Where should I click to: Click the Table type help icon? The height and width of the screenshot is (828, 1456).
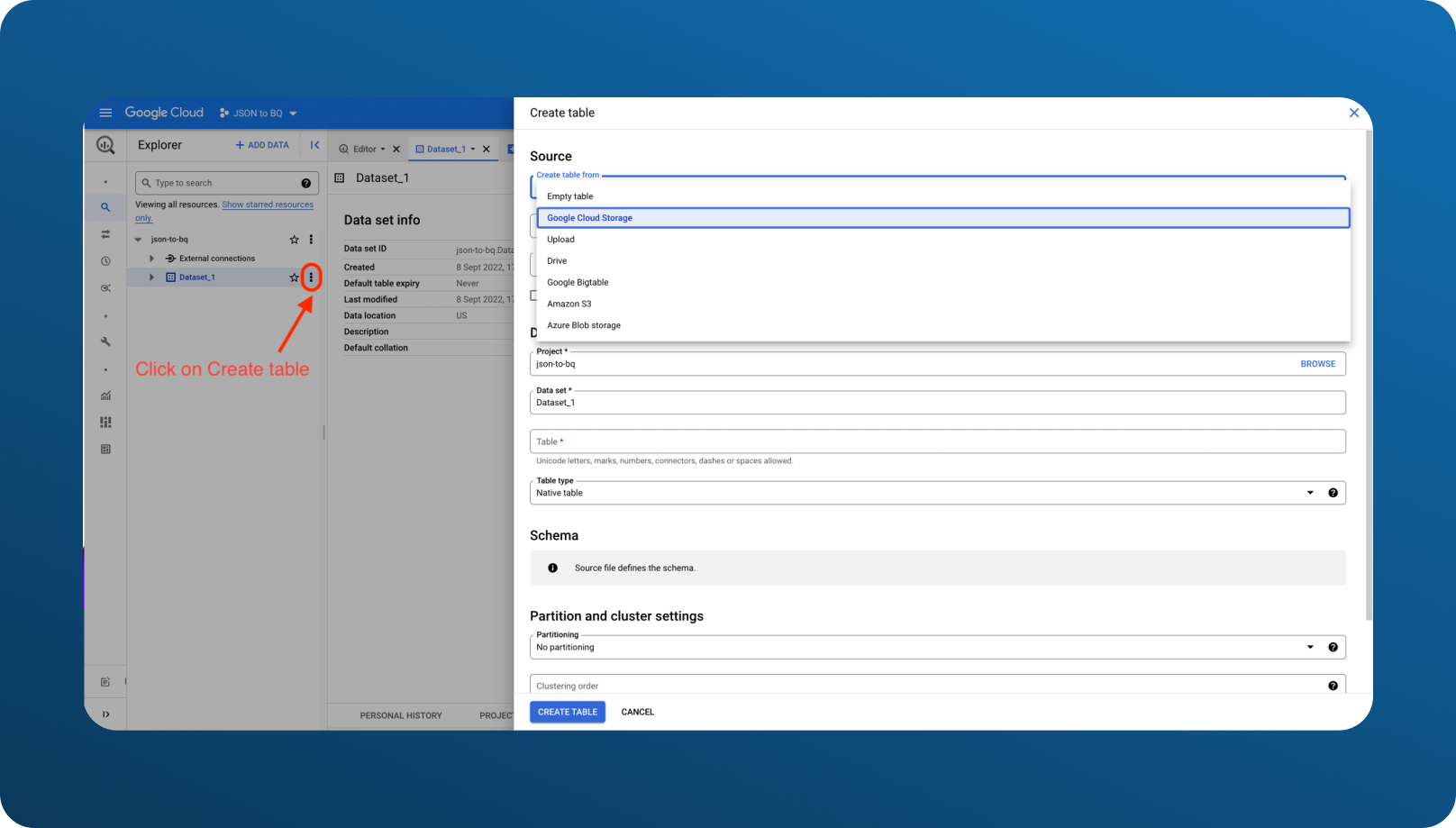[1333, 493]
